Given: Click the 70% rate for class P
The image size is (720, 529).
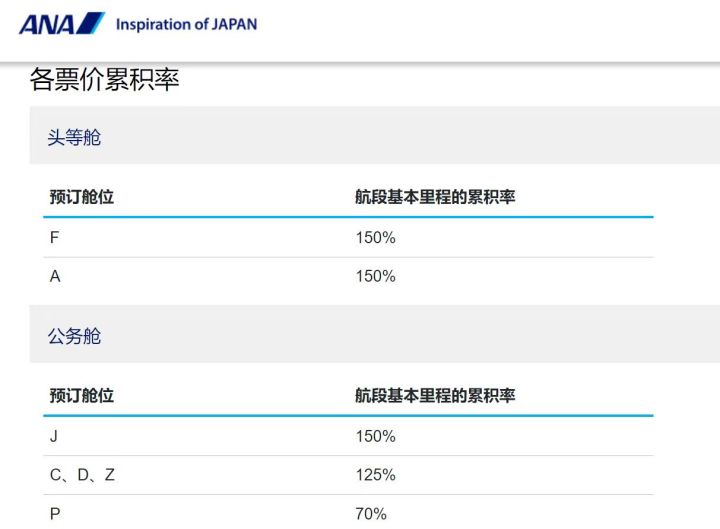Looking at the screenshot, I should click(371, 514).
